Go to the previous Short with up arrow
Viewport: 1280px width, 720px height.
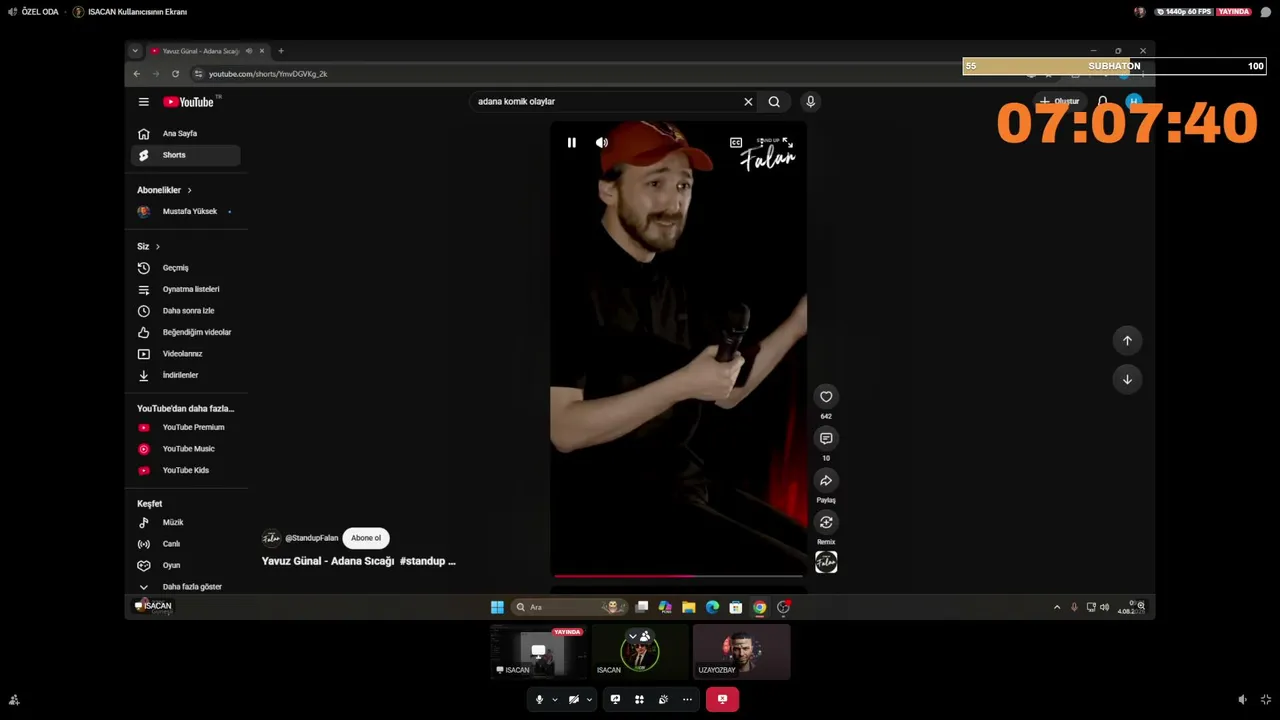[1127, 341]
